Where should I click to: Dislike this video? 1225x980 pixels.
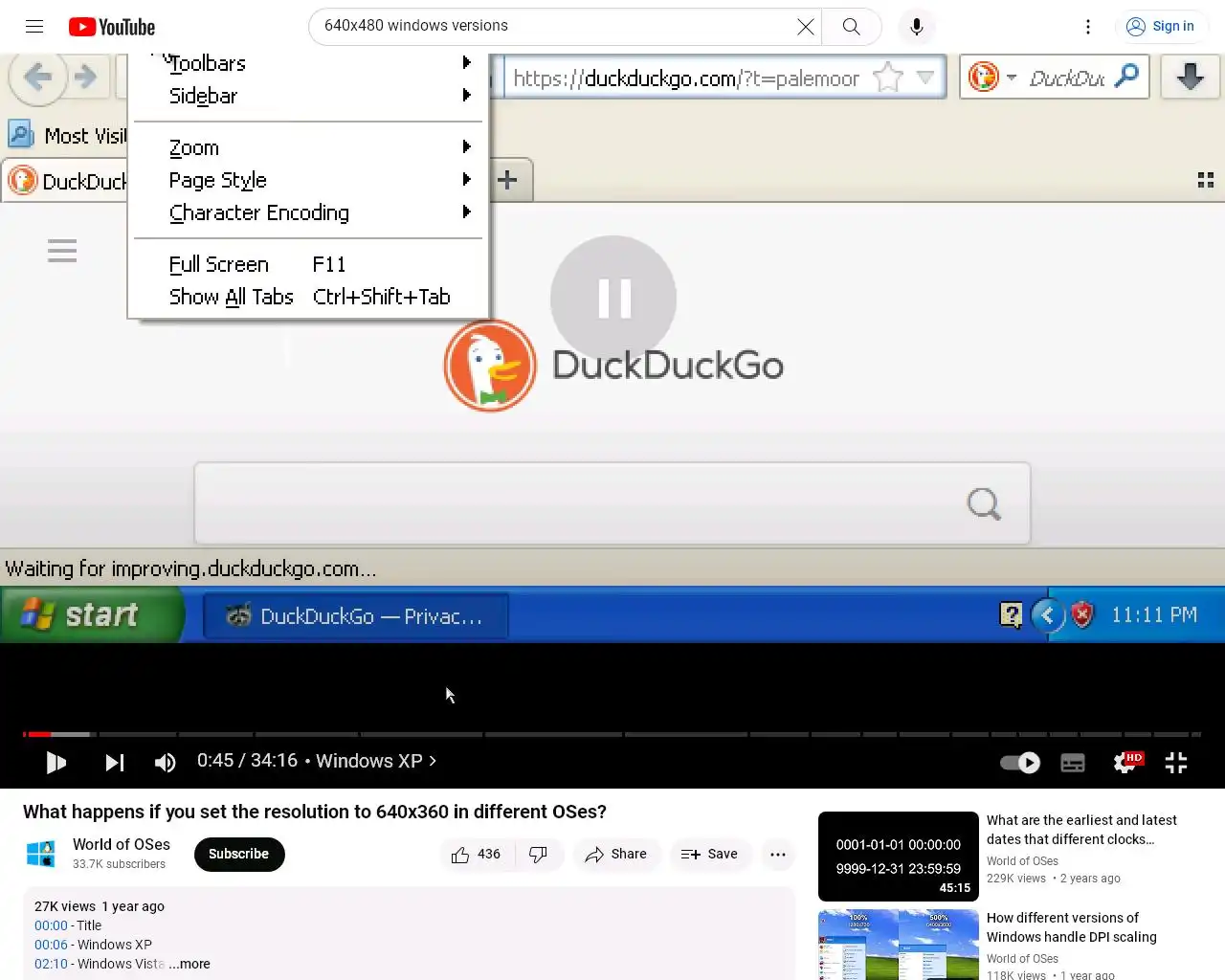539,854
